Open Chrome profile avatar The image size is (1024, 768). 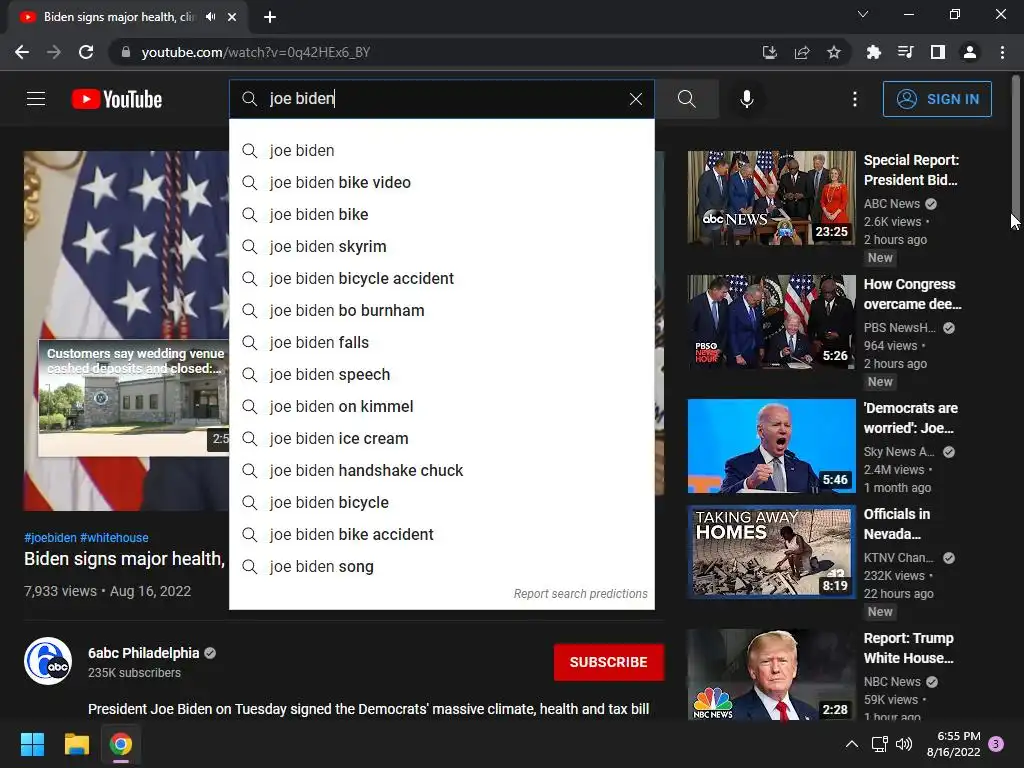point(969,52)
